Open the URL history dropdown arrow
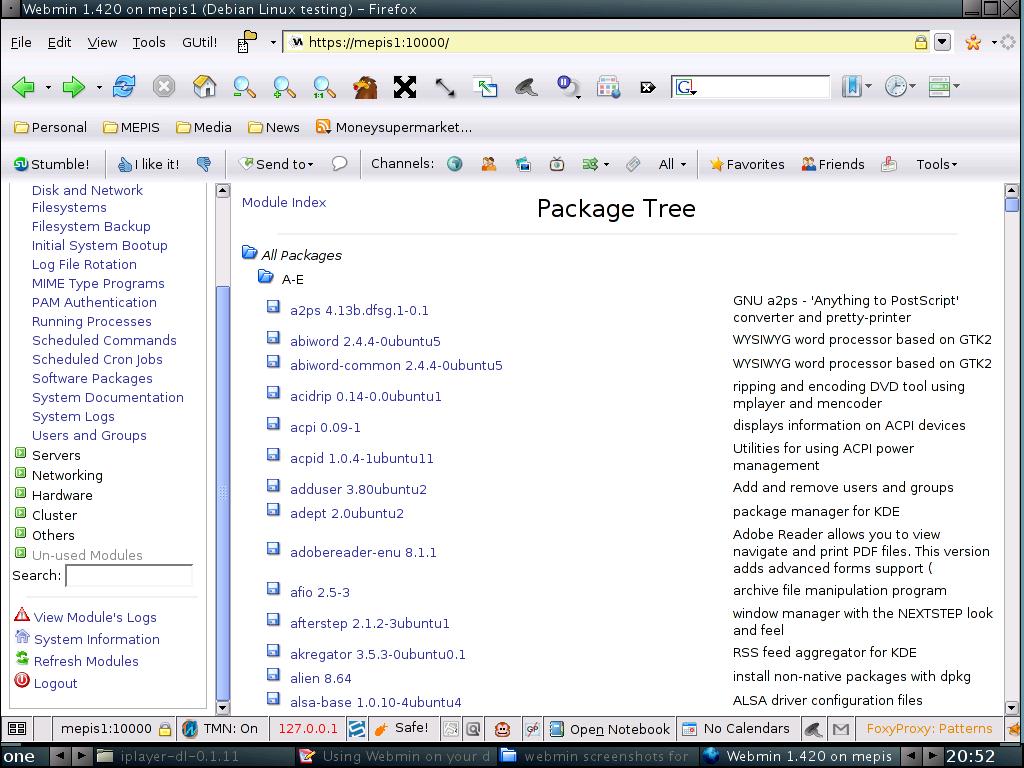1024x768 pixels. coord(942,42)
